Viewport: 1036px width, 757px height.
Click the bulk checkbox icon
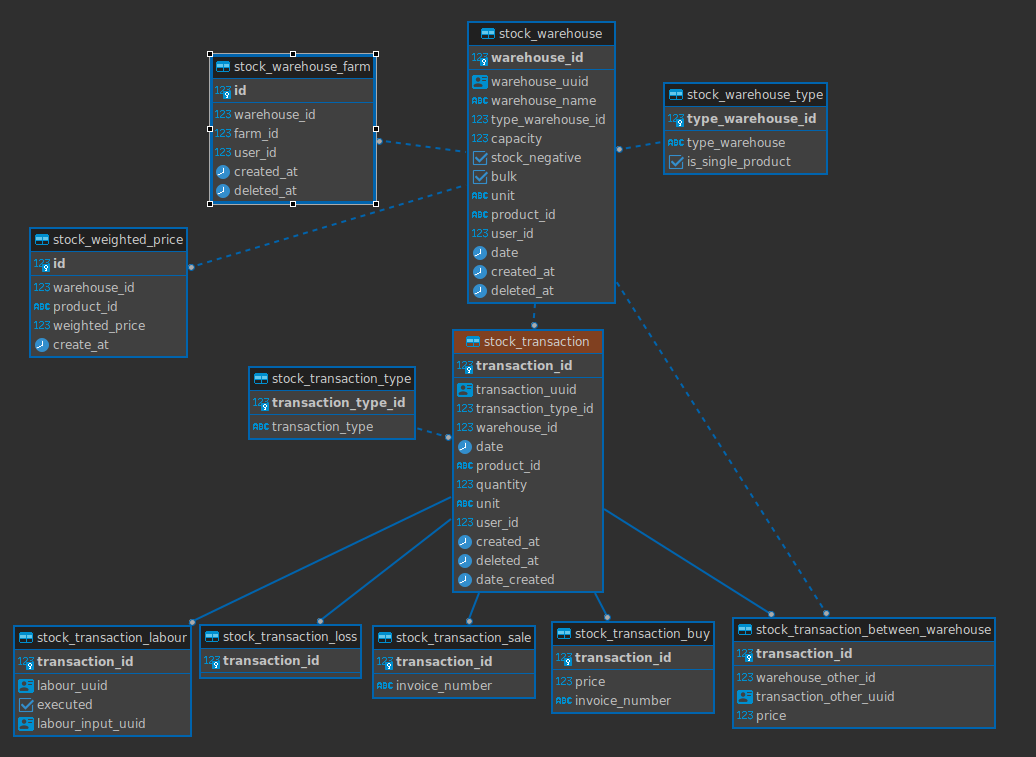point(480,177)
